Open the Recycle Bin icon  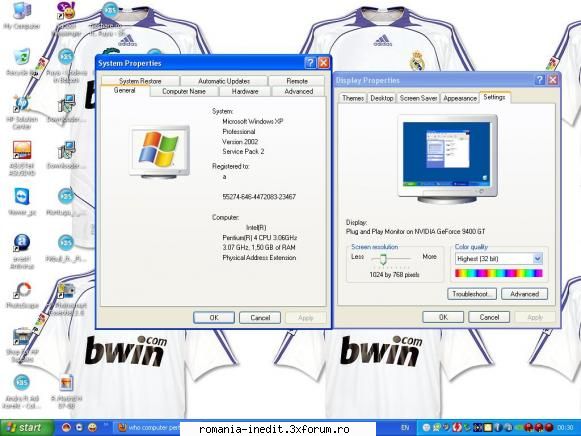point(21,62)
